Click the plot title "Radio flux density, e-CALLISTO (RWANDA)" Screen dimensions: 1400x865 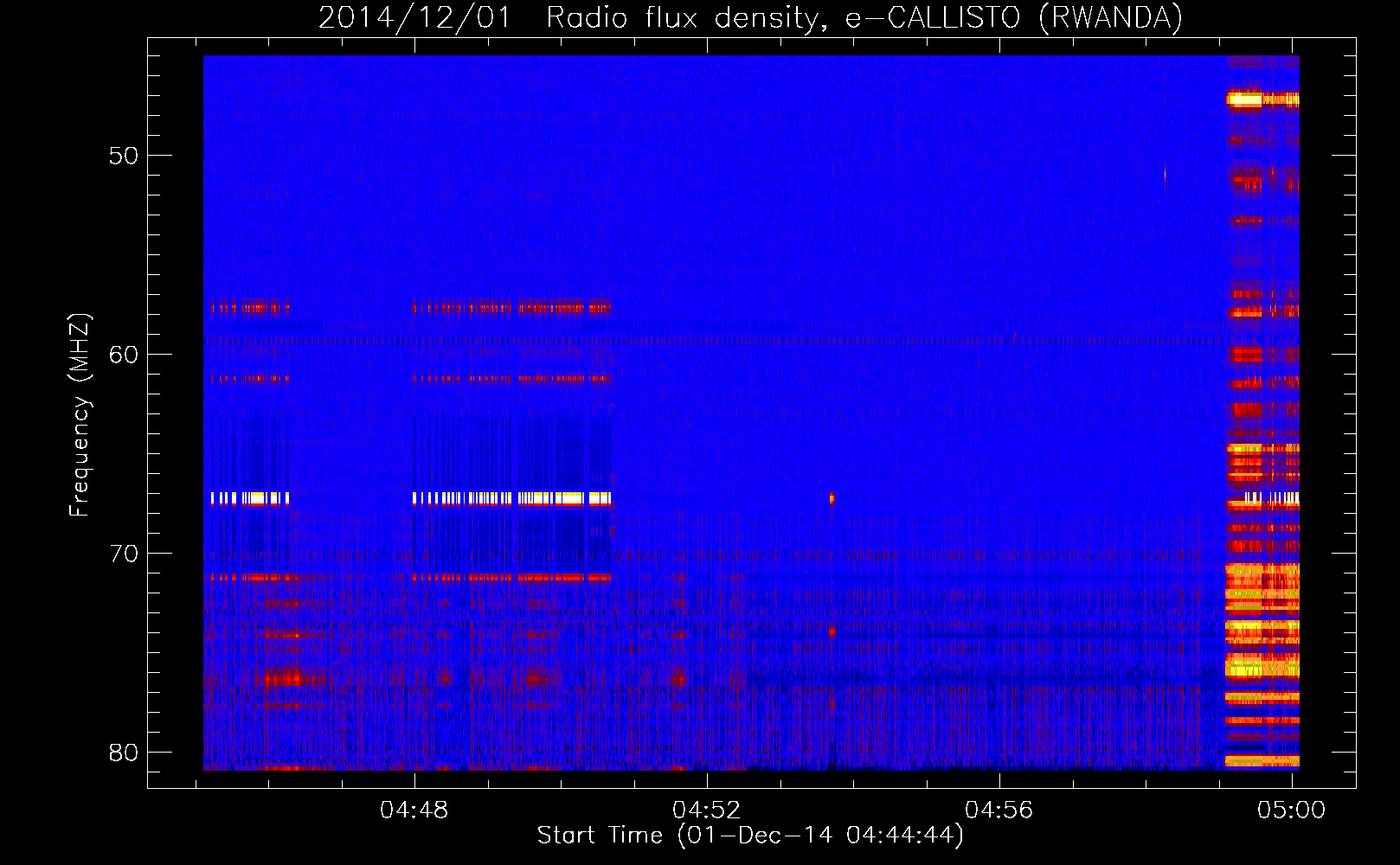(x=864, y=18)
